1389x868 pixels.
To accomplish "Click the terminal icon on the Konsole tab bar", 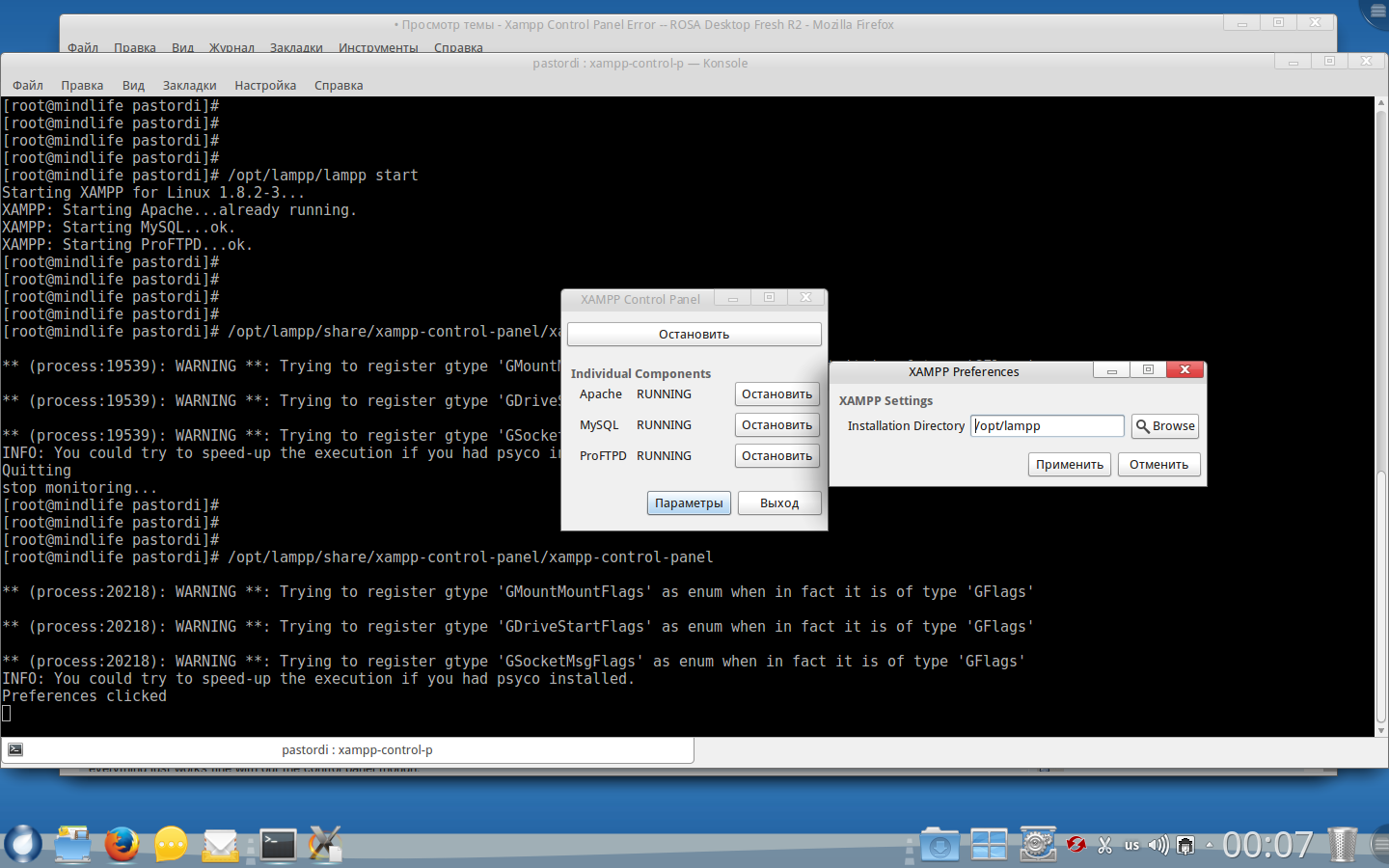I will tap(15, 749).
